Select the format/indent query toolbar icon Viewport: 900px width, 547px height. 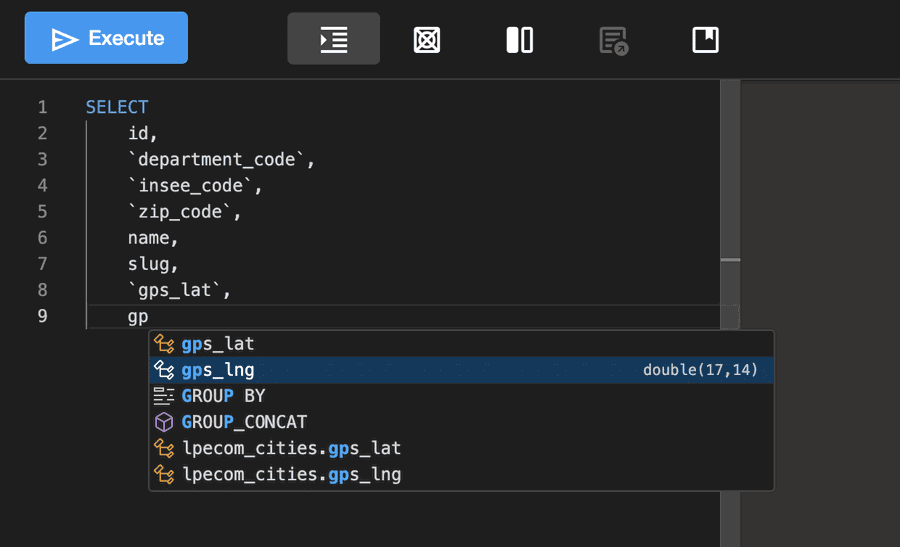tap(333, 39)
